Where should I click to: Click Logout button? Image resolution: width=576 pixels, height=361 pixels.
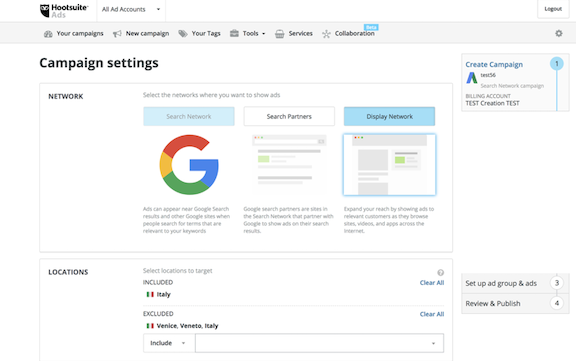tap(553, 9)
